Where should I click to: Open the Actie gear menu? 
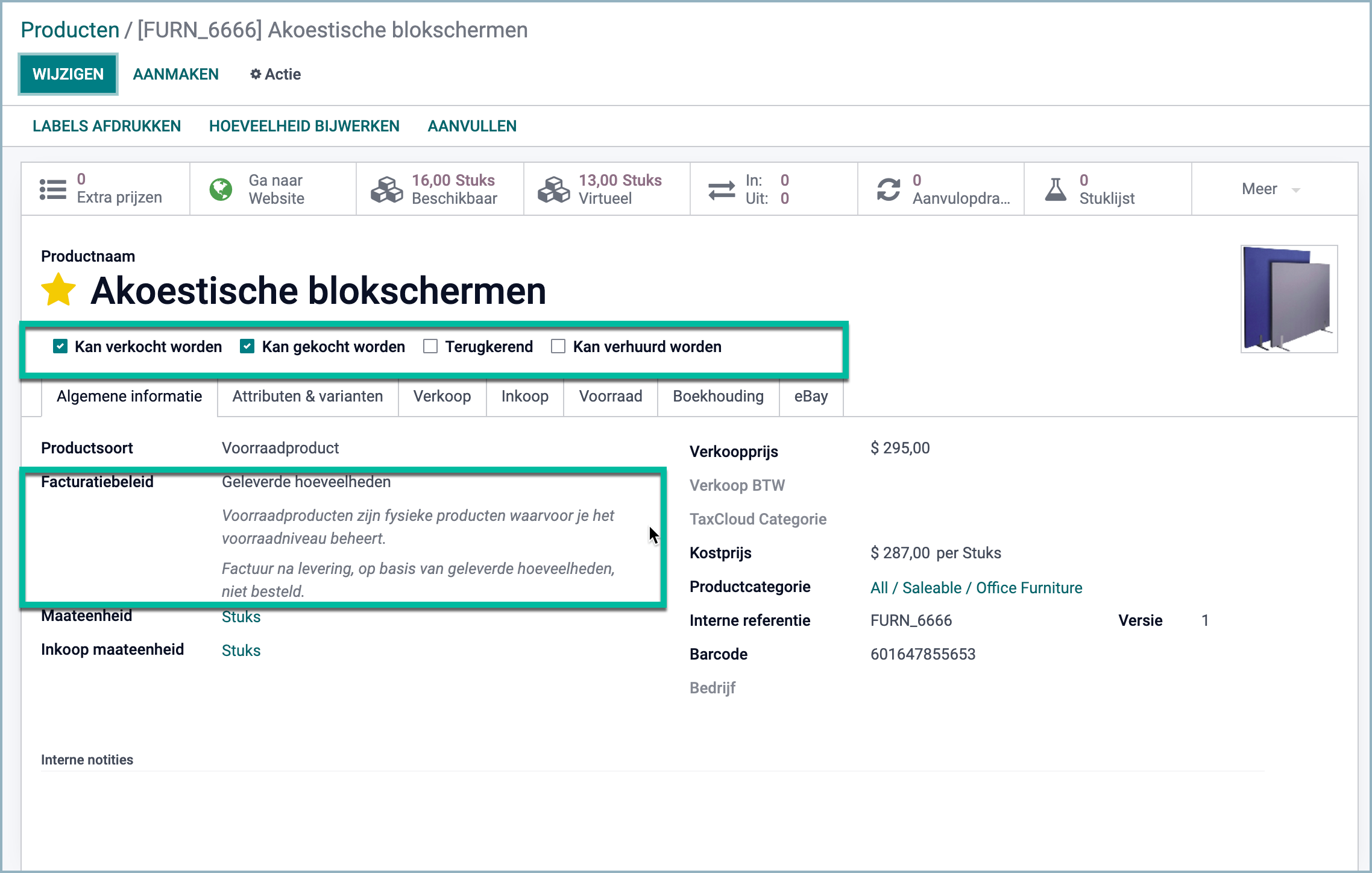coord(274,74)
